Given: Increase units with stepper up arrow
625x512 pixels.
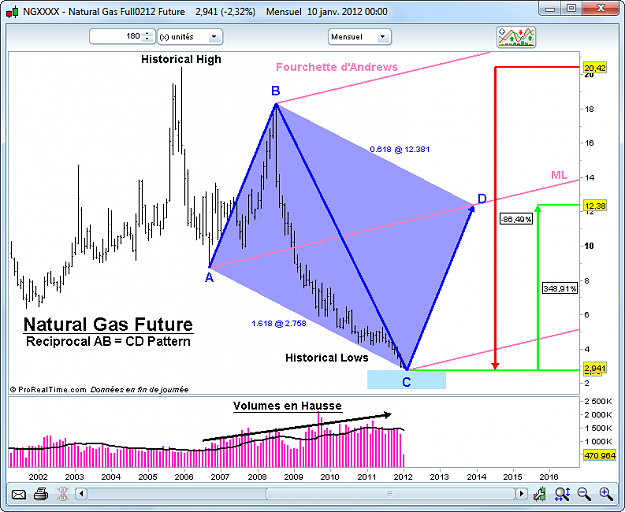Looking at the screenshot, I should pyautogui.click(x=147, y=34).
